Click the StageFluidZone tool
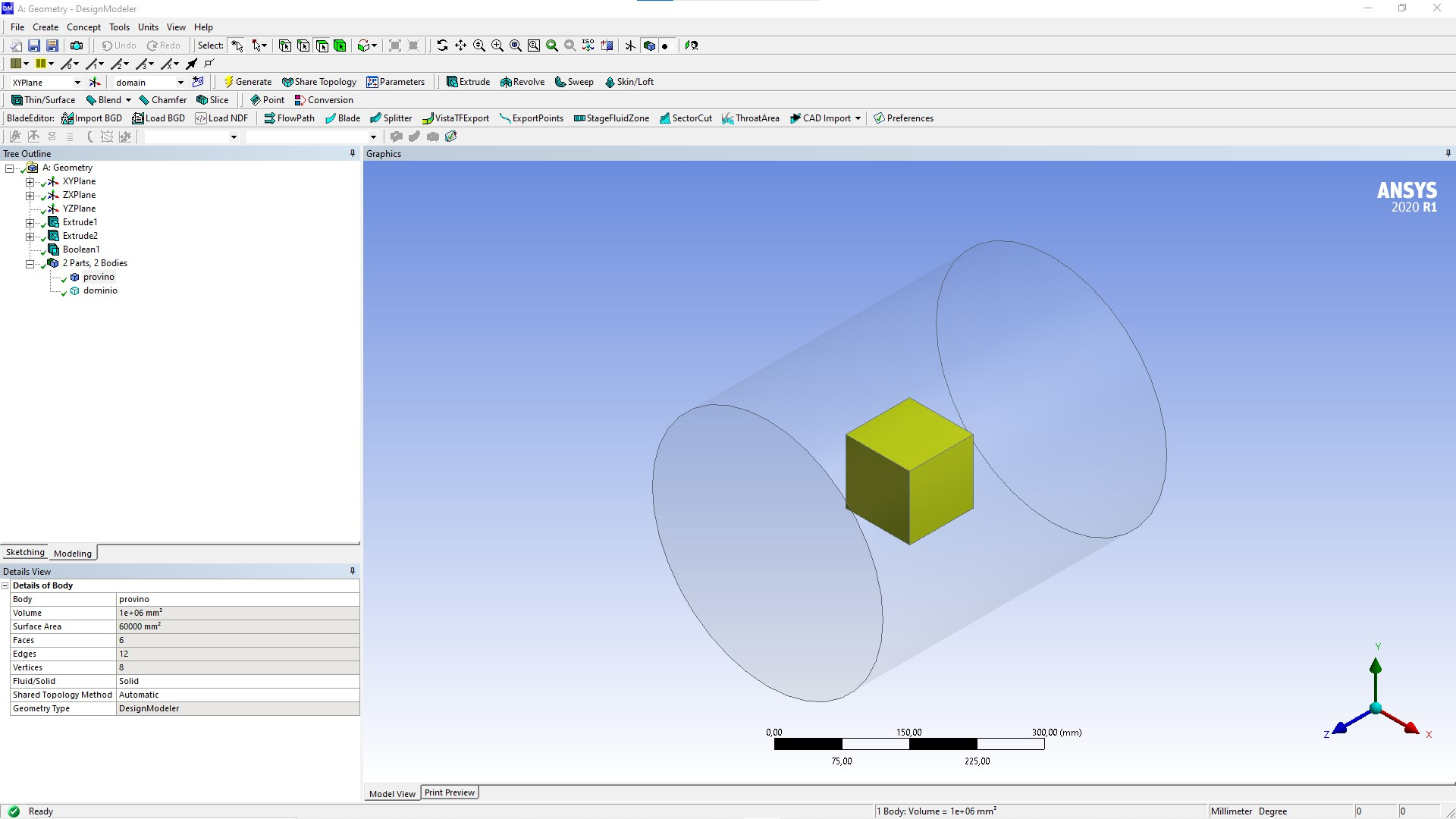Image resolution: width=1456 pixels, height=819 pixels. tap(611, 118)
